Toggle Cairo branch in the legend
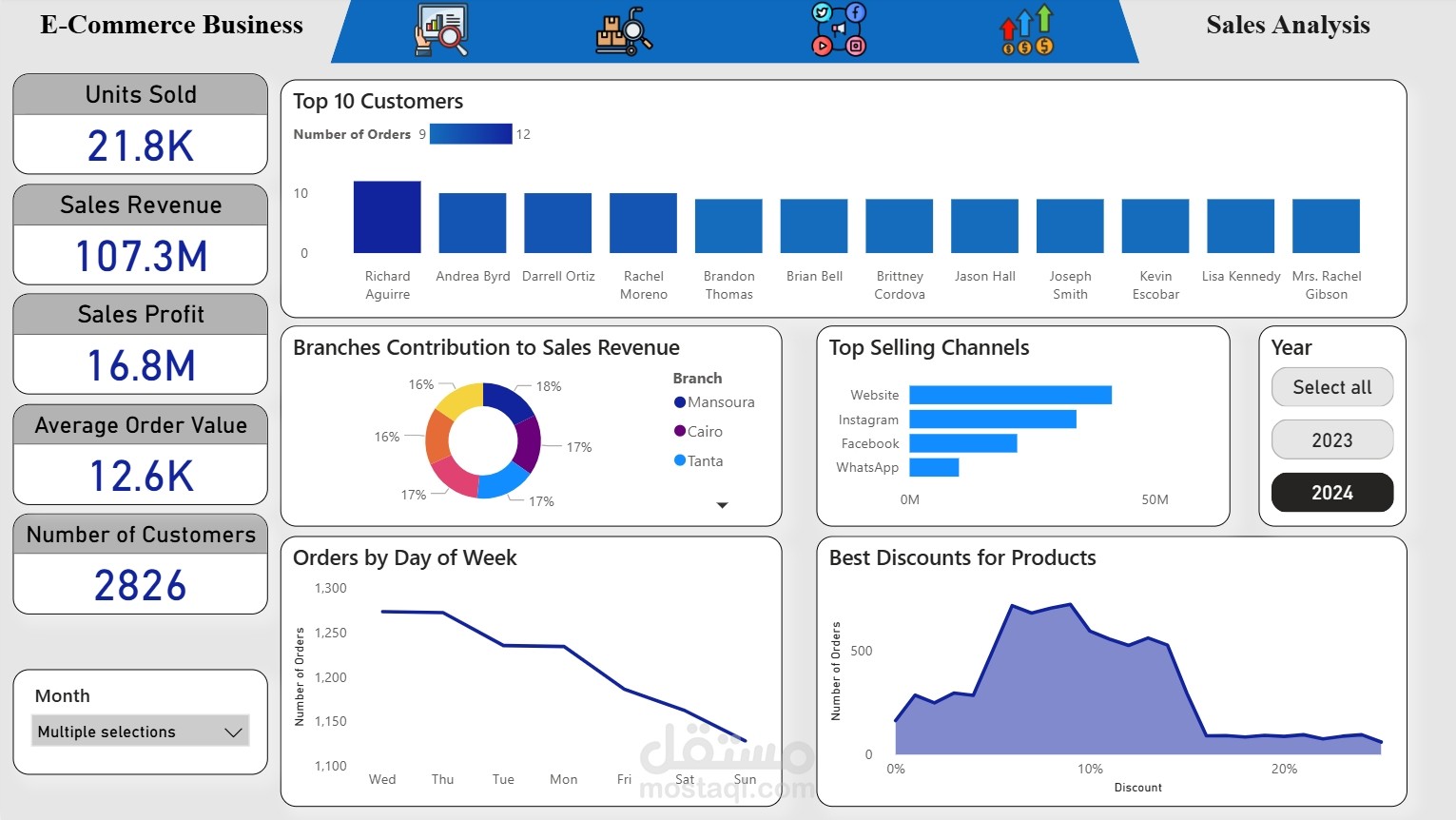This screenshot has width=1456, height=820. (x=698, y=432)
